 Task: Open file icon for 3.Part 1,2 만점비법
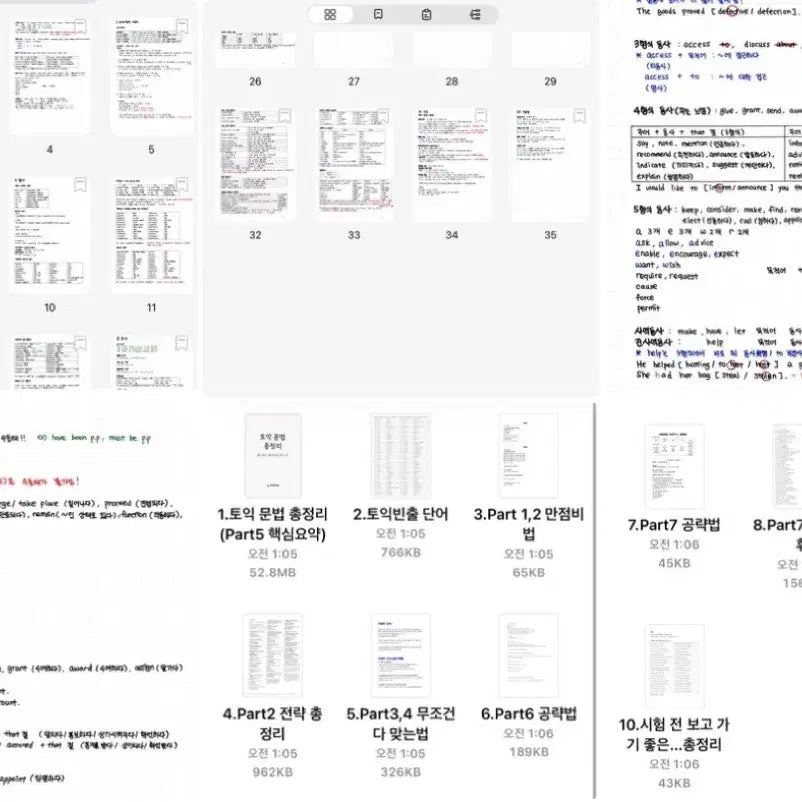528,456
